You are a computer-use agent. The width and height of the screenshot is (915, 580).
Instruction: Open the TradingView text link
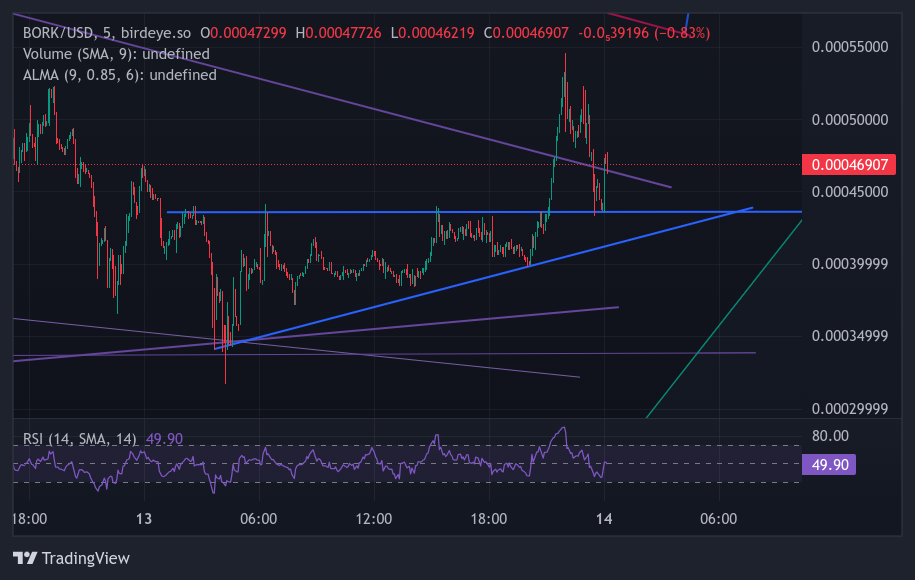point(86,558)
